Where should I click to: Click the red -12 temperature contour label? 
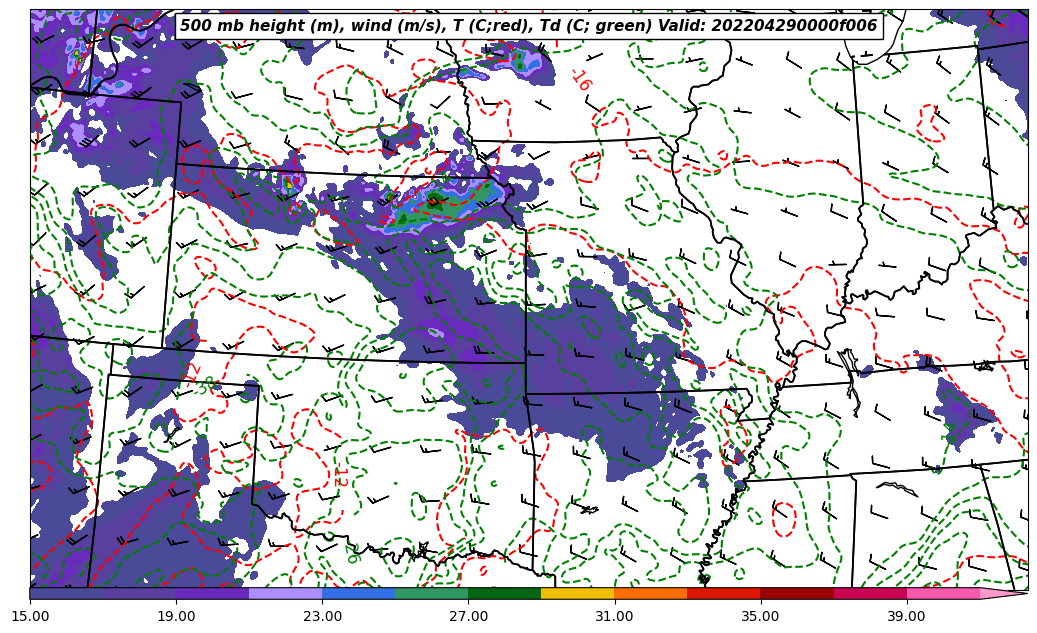click(340, 478)
